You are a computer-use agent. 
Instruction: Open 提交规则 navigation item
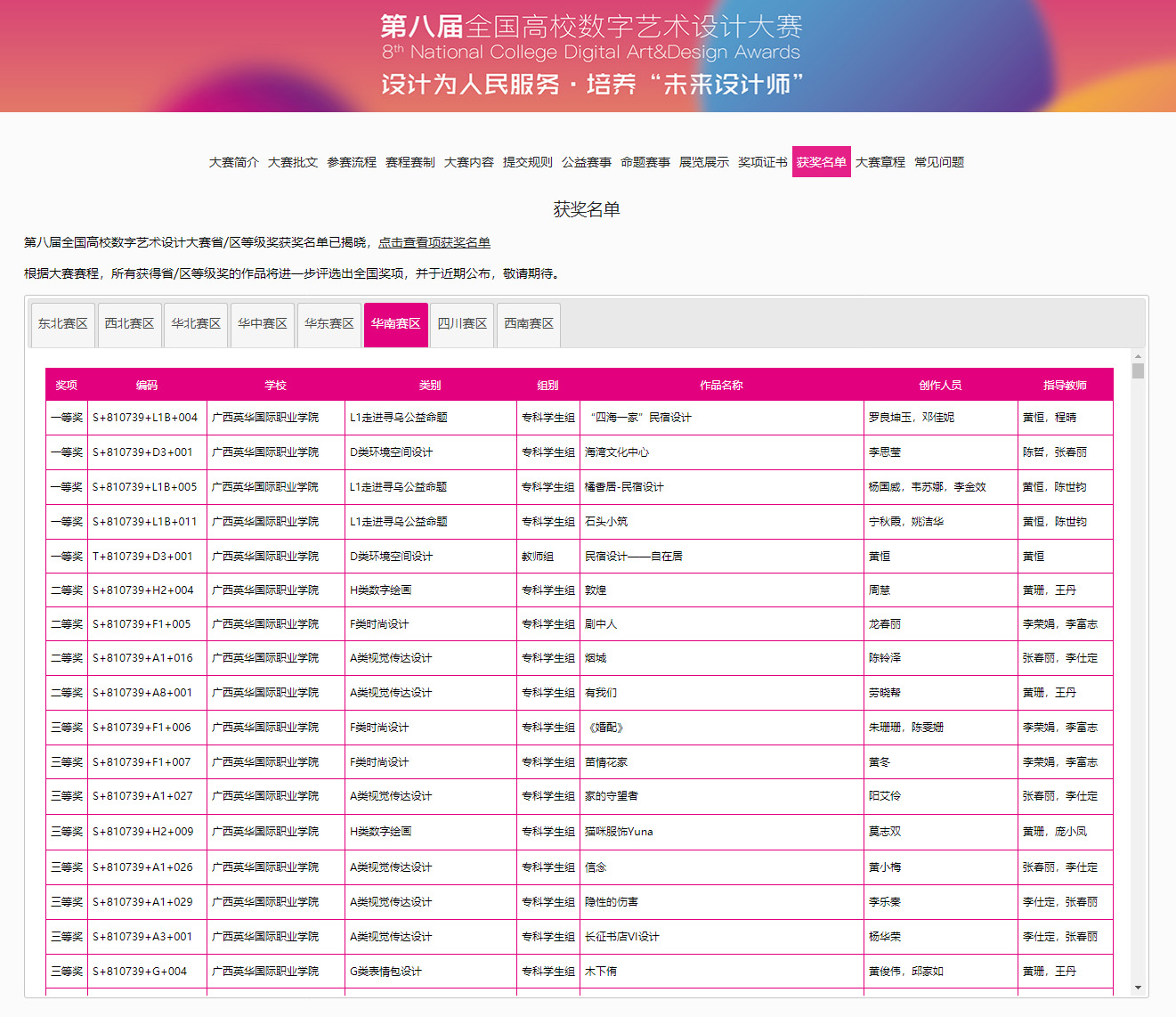click(527, 162)
